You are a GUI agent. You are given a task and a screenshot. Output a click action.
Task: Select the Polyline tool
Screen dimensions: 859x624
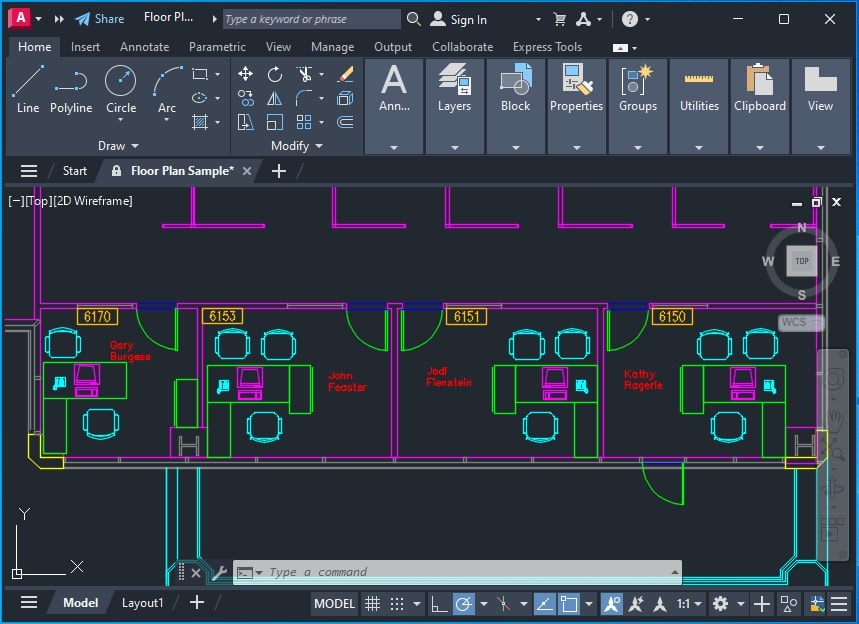(71, 89)
